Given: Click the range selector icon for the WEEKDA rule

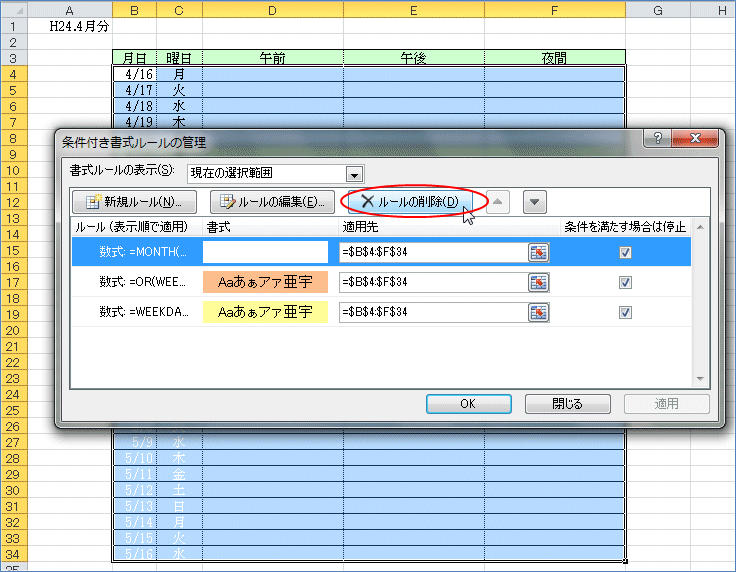Looking at the screenshot, I should [538, 313].
